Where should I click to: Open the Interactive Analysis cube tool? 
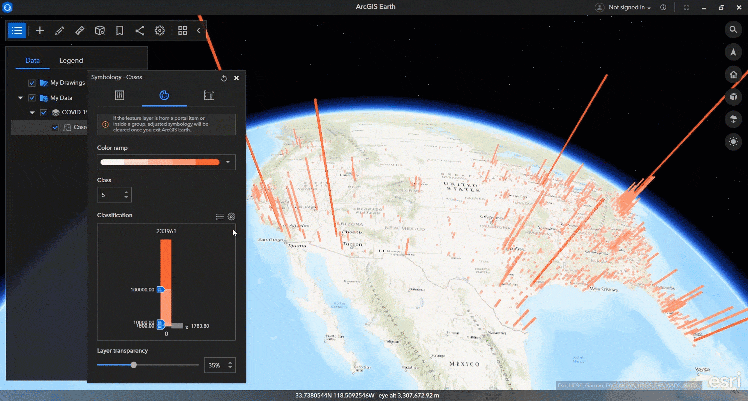(x=100, y=31)
